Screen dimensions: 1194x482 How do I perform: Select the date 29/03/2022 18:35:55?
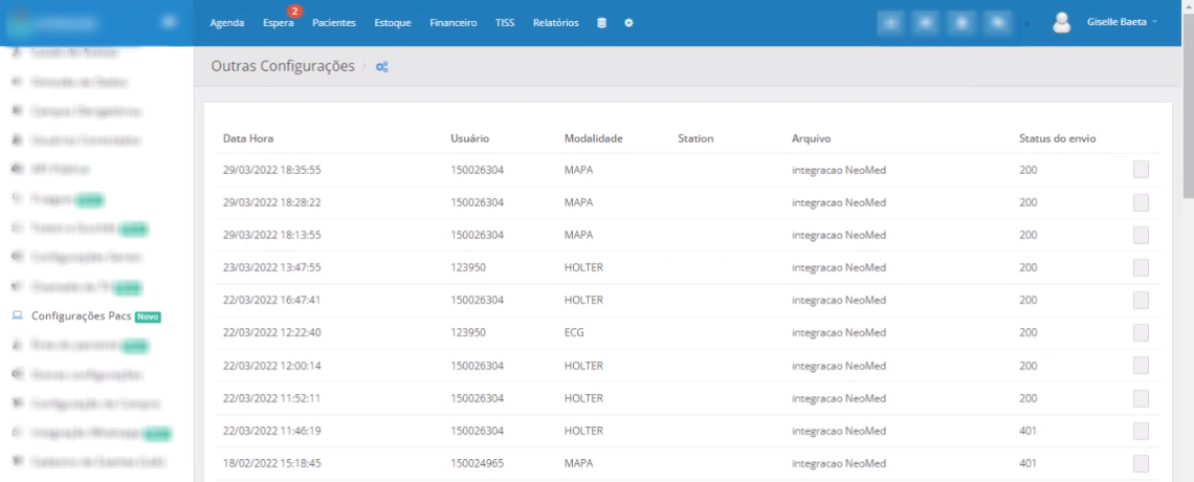click(272, 170)
